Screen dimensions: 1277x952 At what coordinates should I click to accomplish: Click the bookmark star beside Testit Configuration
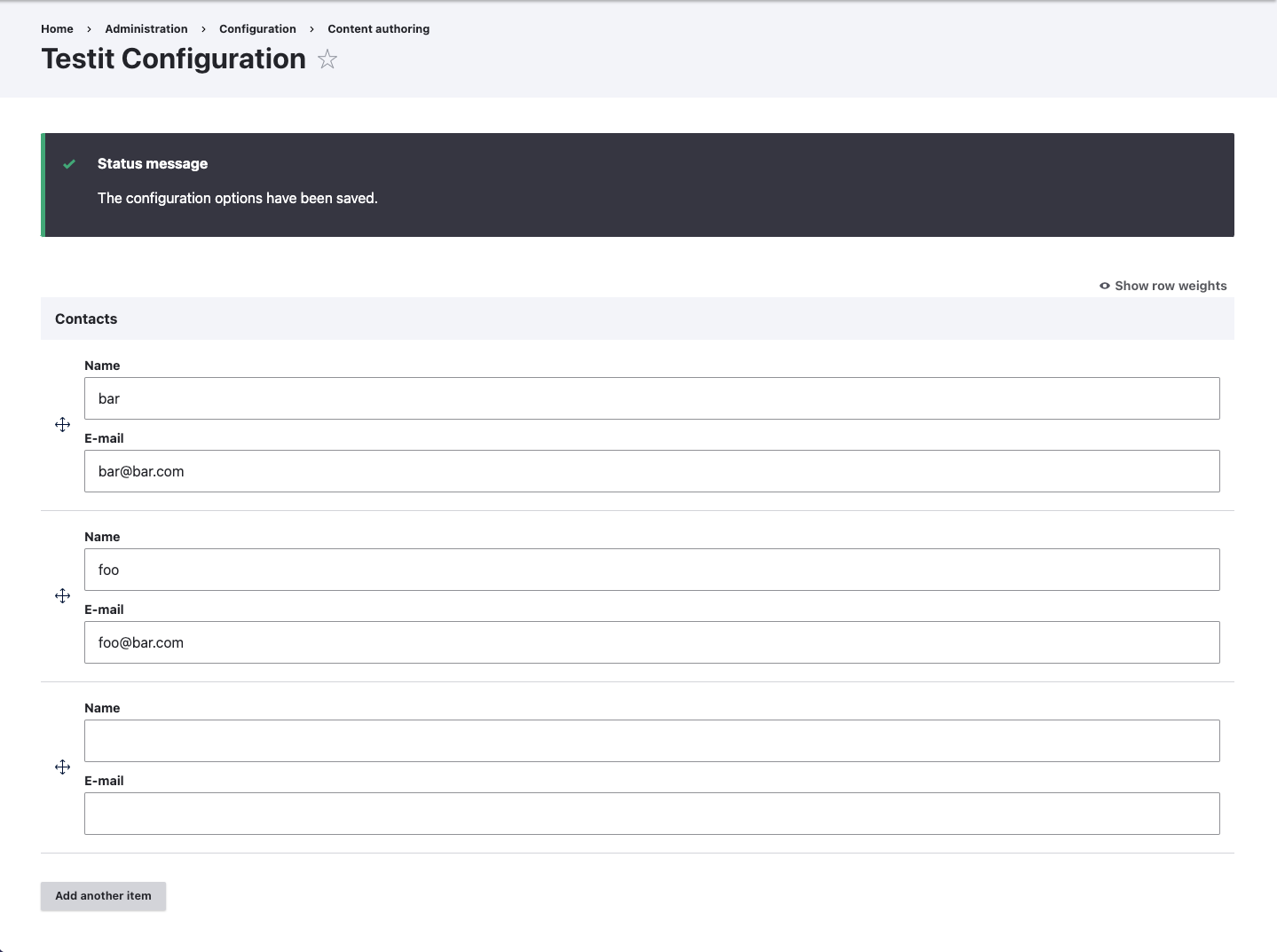tap(327, 59)
